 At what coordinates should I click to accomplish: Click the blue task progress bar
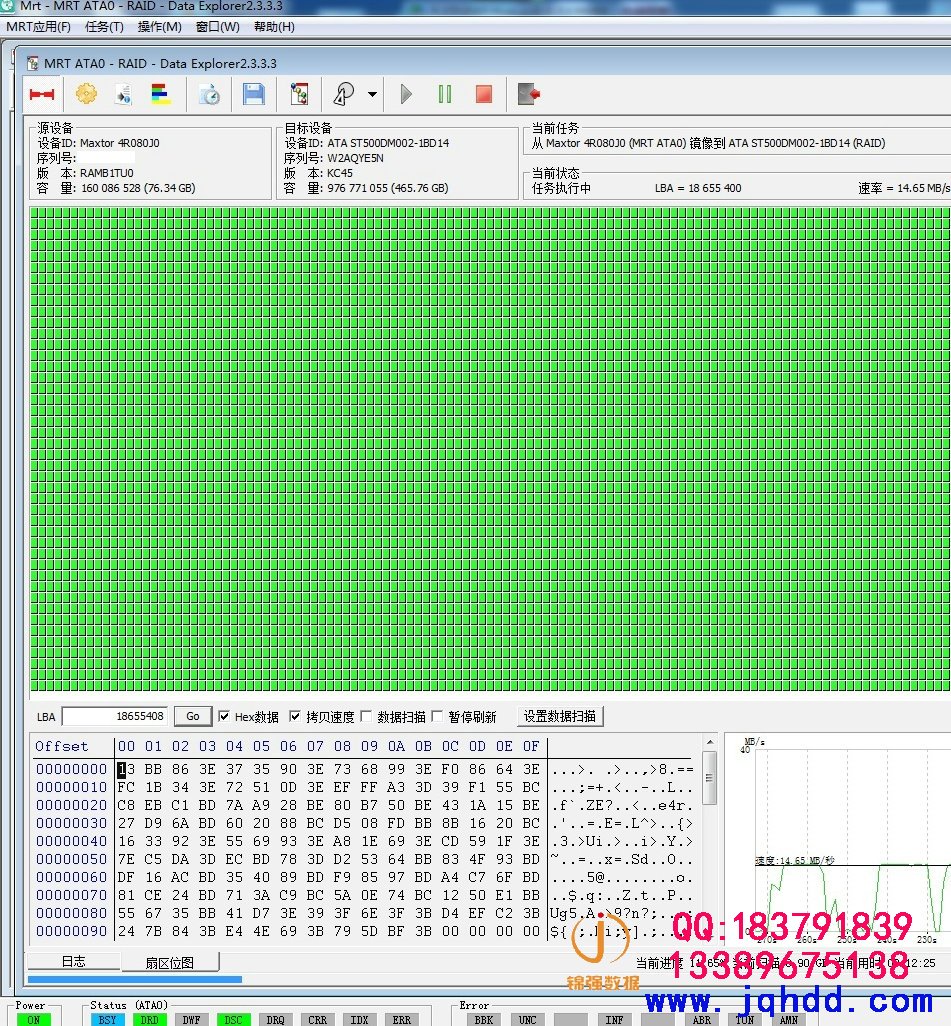[x=135, y=980]
